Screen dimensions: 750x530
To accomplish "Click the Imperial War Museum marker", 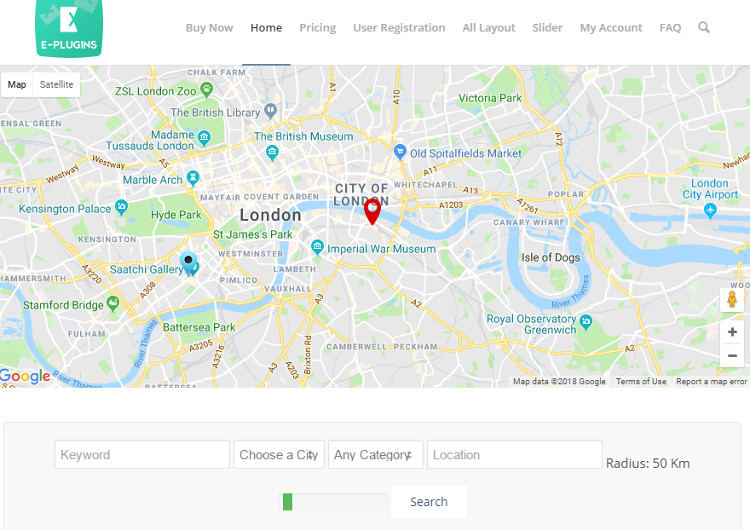I will pos(317,247).
